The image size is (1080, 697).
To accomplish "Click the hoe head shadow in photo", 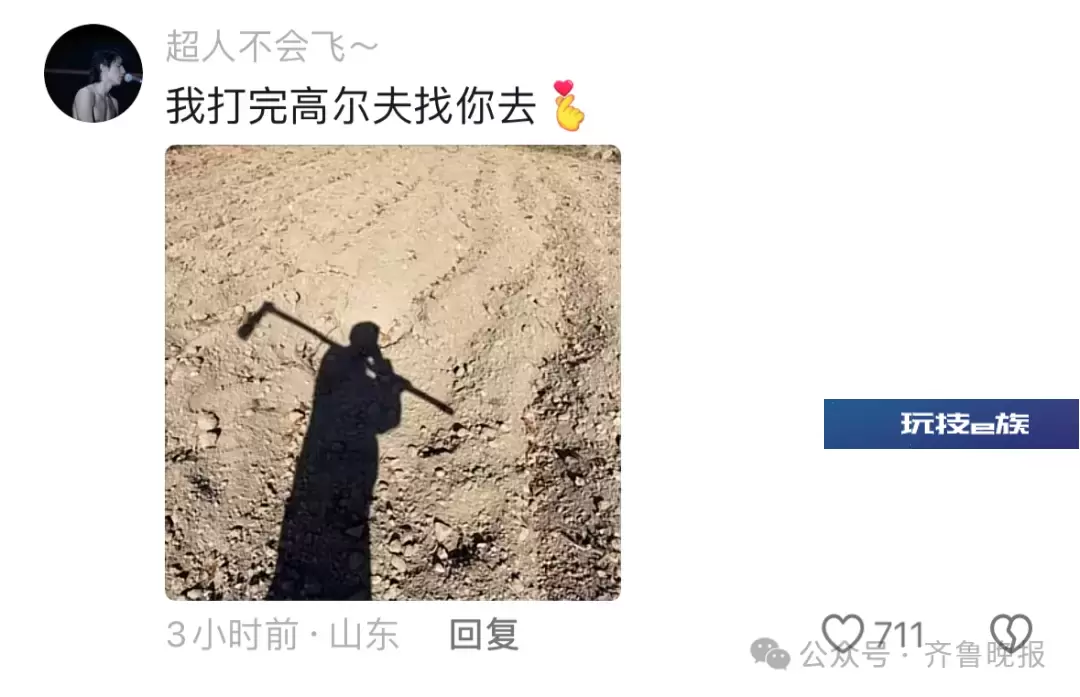I will pos(252,321).
